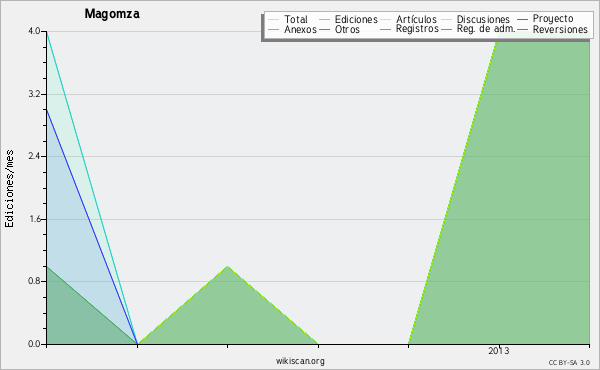Screen dimensions: 600x370
Task: Click the 'wikiscan.org' caption text
Action: (300, 361)
